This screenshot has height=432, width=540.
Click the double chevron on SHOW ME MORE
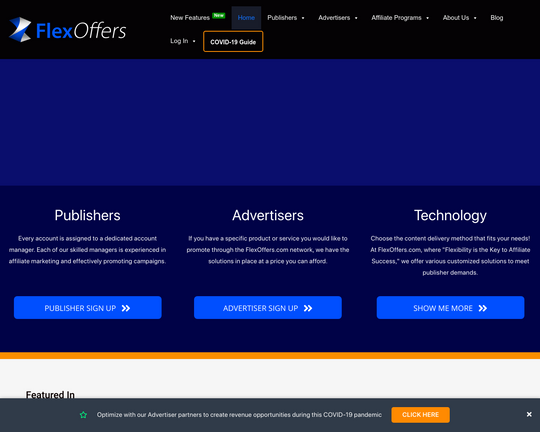(483, 308)
